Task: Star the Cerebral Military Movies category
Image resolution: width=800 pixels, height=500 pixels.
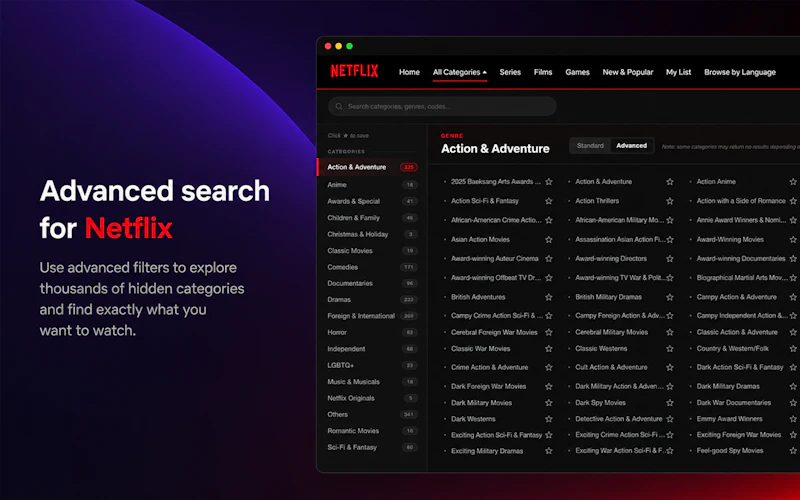Action: click(670, 332)
